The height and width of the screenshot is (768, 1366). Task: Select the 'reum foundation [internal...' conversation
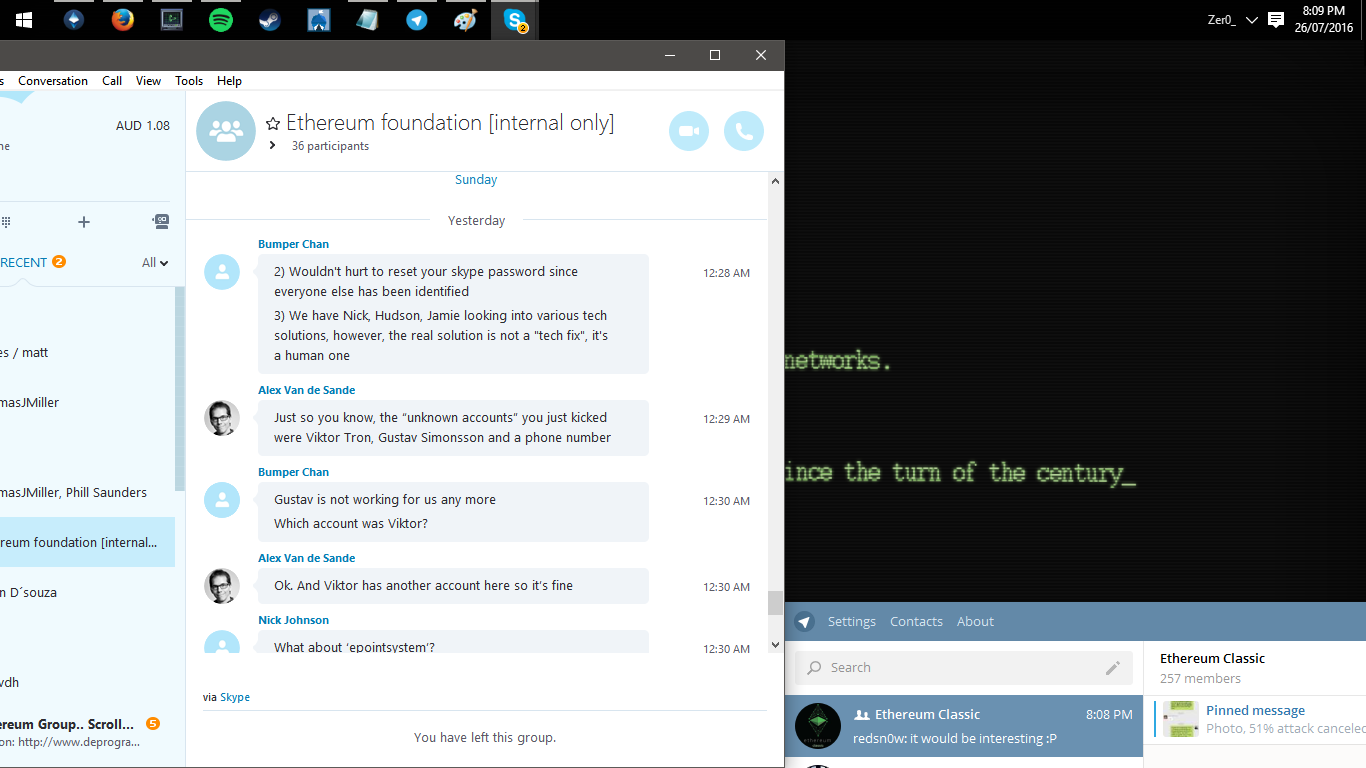87,542
